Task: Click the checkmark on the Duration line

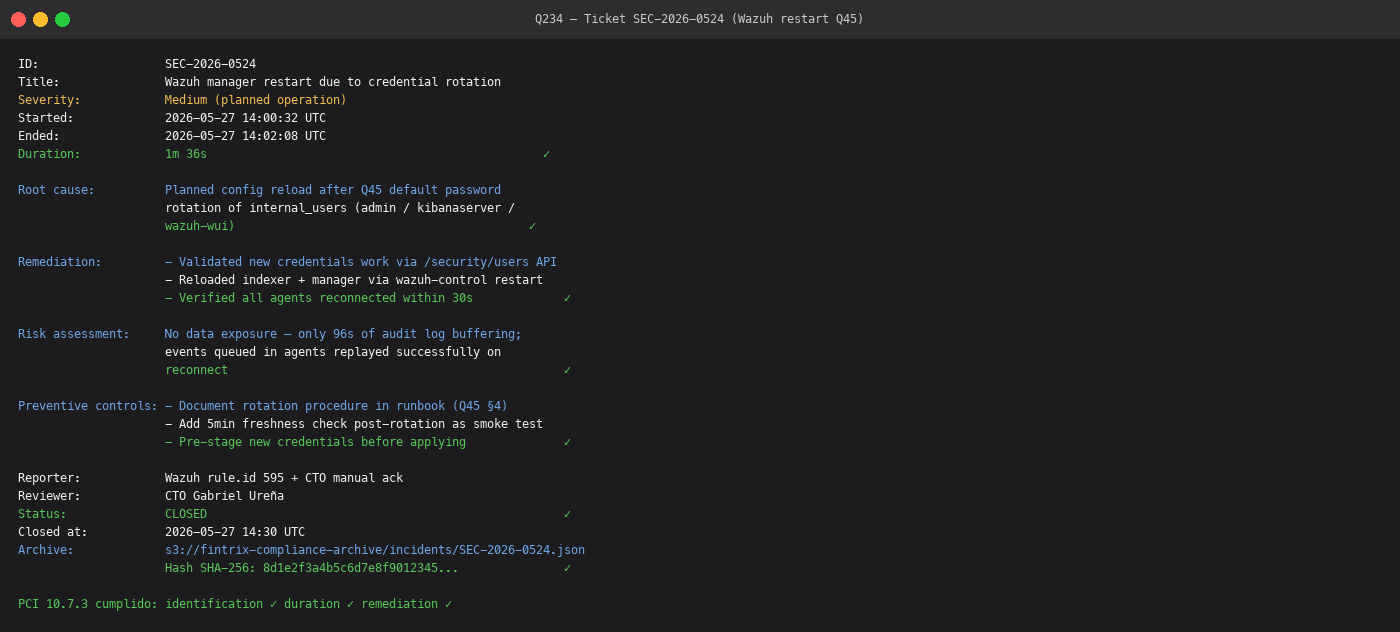Action: pos(546,154)
